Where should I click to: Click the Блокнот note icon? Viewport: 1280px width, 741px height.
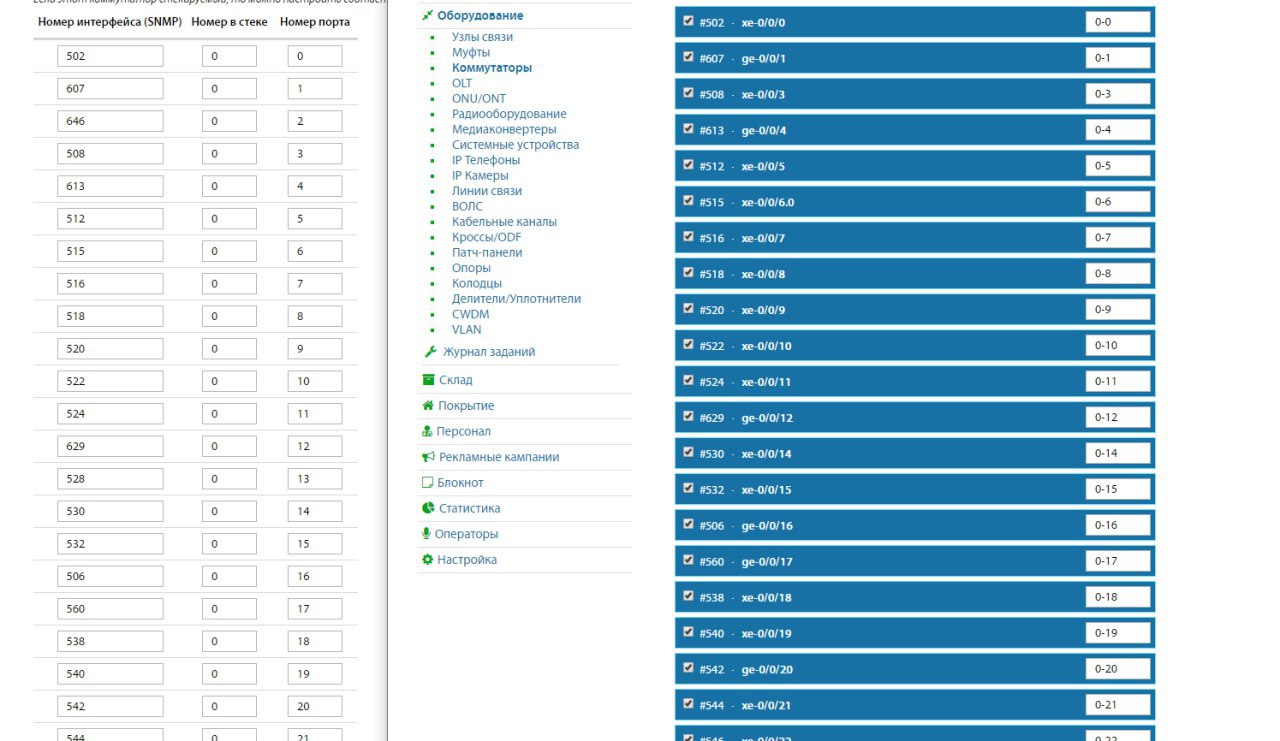click(427, 483)
